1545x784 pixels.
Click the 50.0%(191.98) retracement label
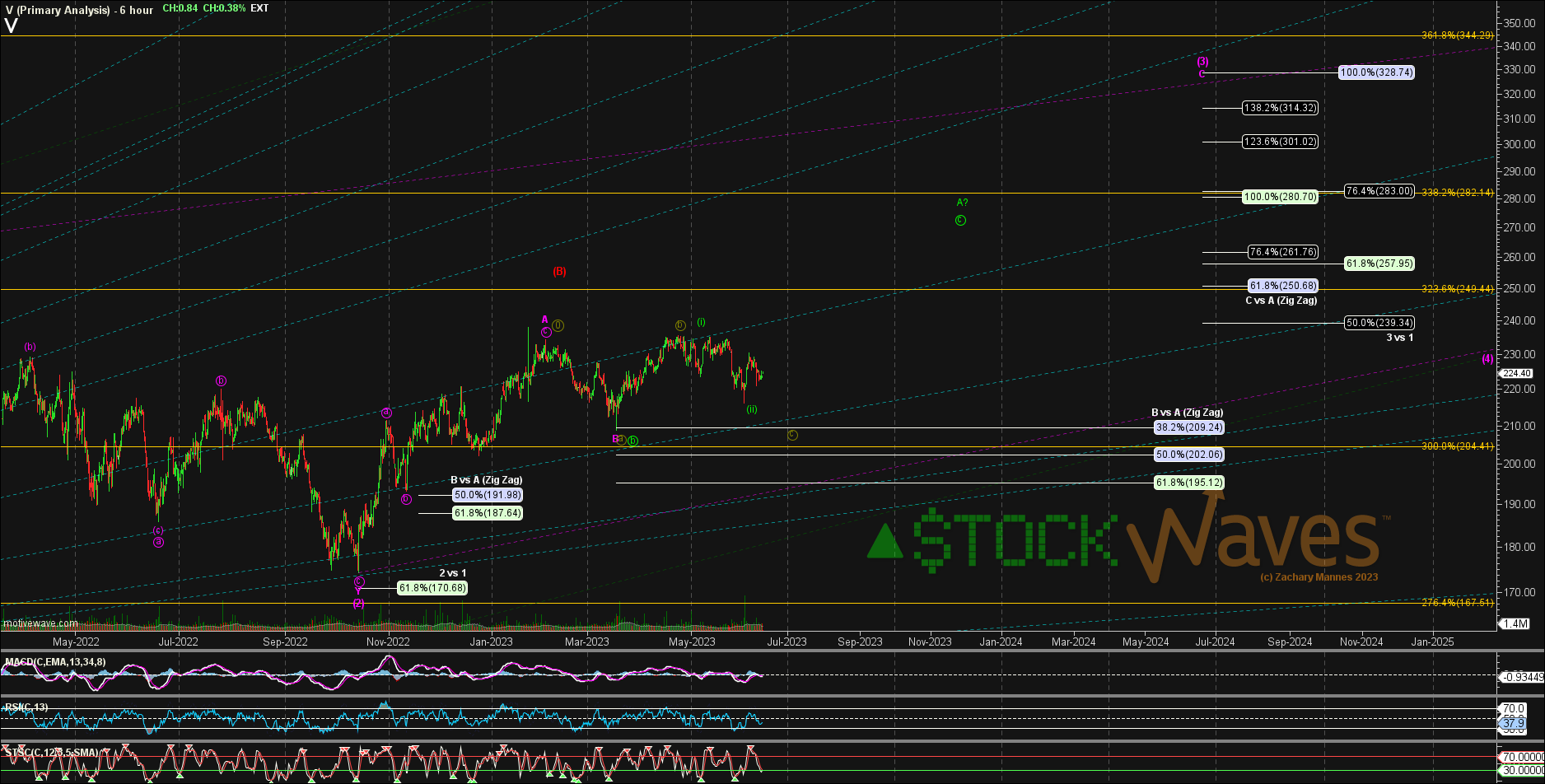click(x=488, y=495)
